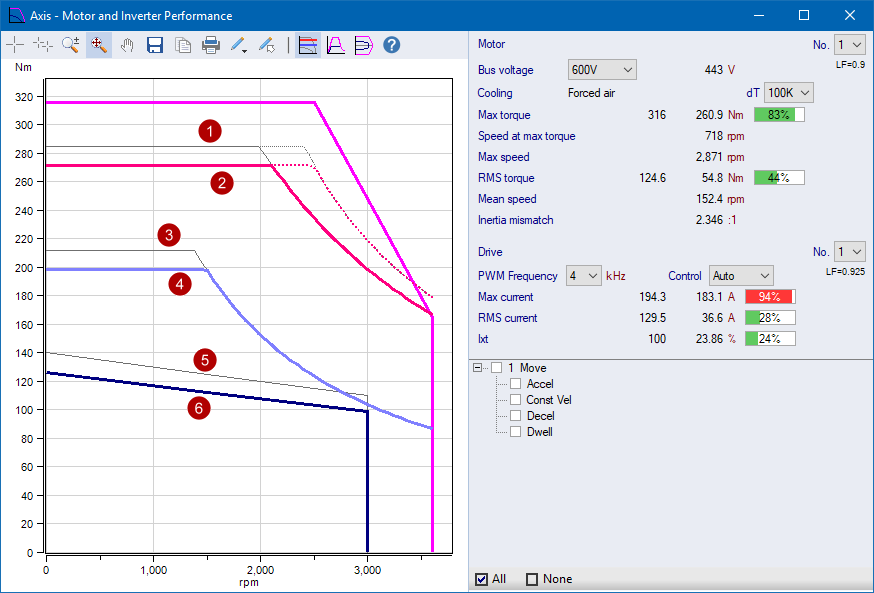Open the help question mark icon
Image resolution: width=874 pixels, height=593 pixels.
click(x=392, y=44)
